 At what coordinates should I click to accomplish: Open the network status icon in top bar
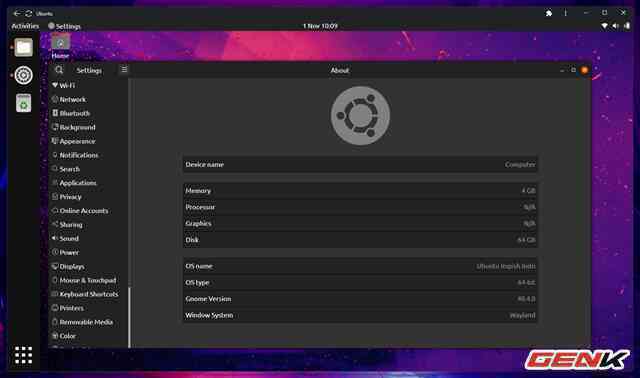[604, 26]
